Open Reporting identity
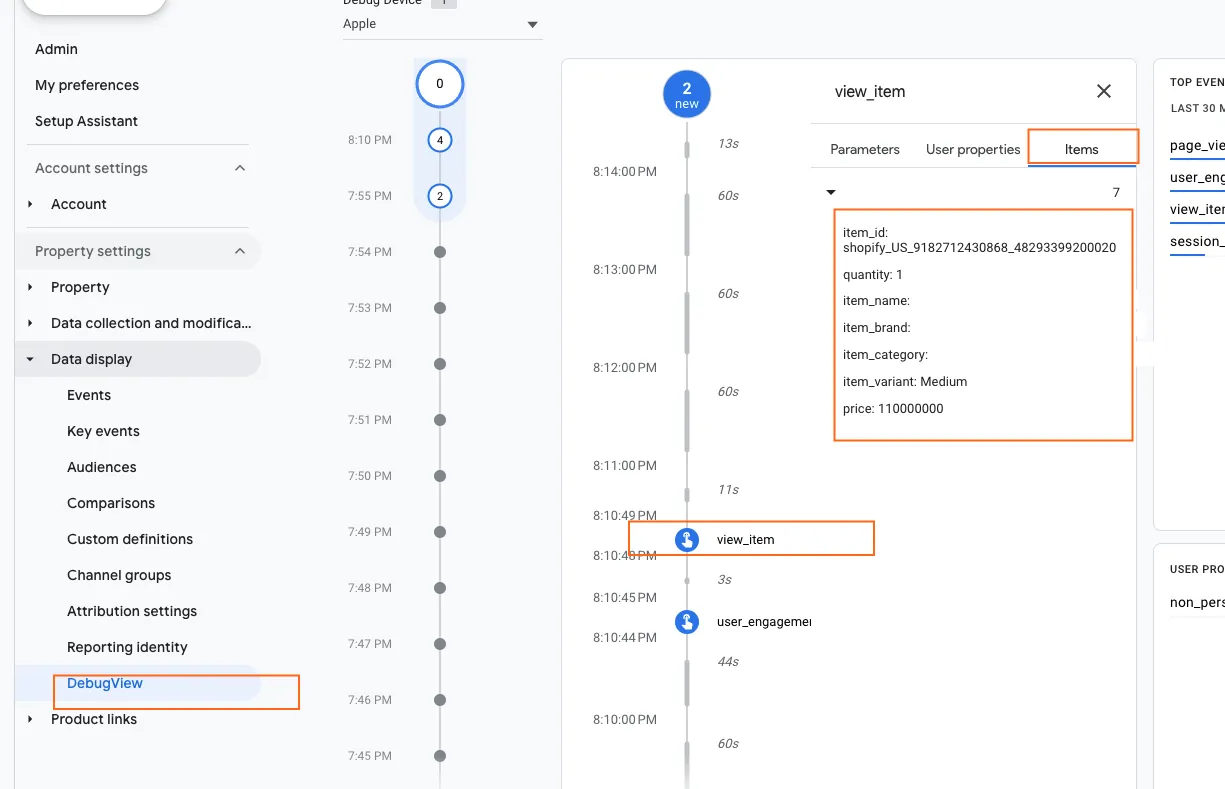1225x789 pixels. pos(127,647)
